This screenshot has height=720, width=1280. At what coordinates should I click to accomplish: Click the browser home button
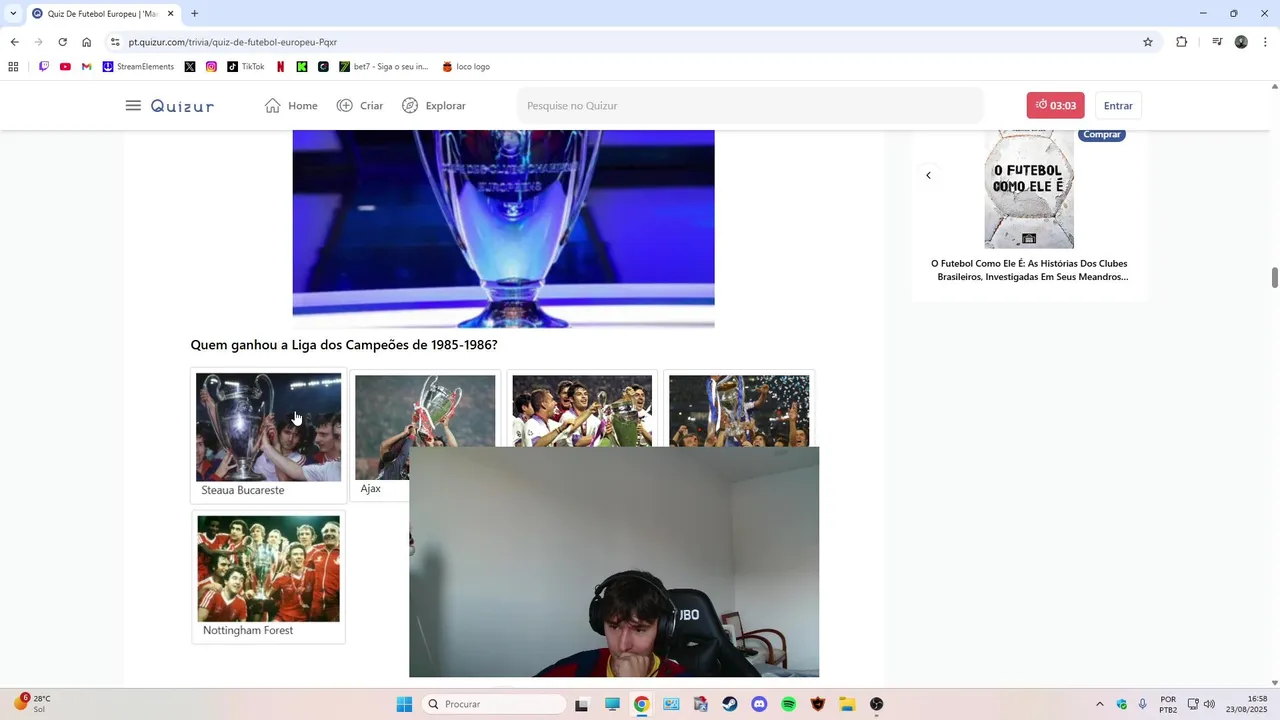[x=87, y=42]
